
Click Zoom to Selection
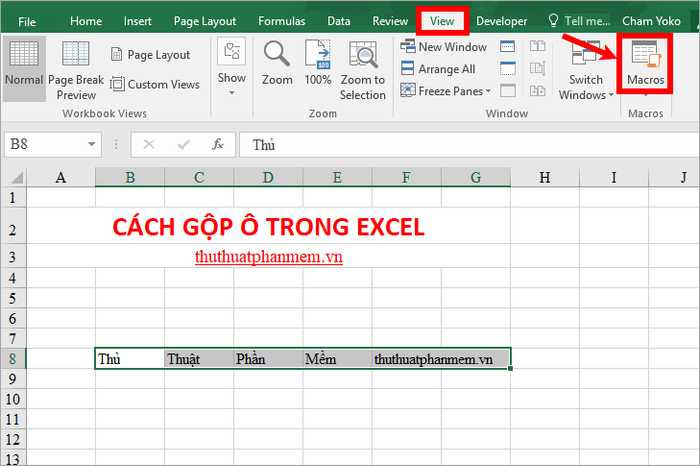tap(362, 71)
